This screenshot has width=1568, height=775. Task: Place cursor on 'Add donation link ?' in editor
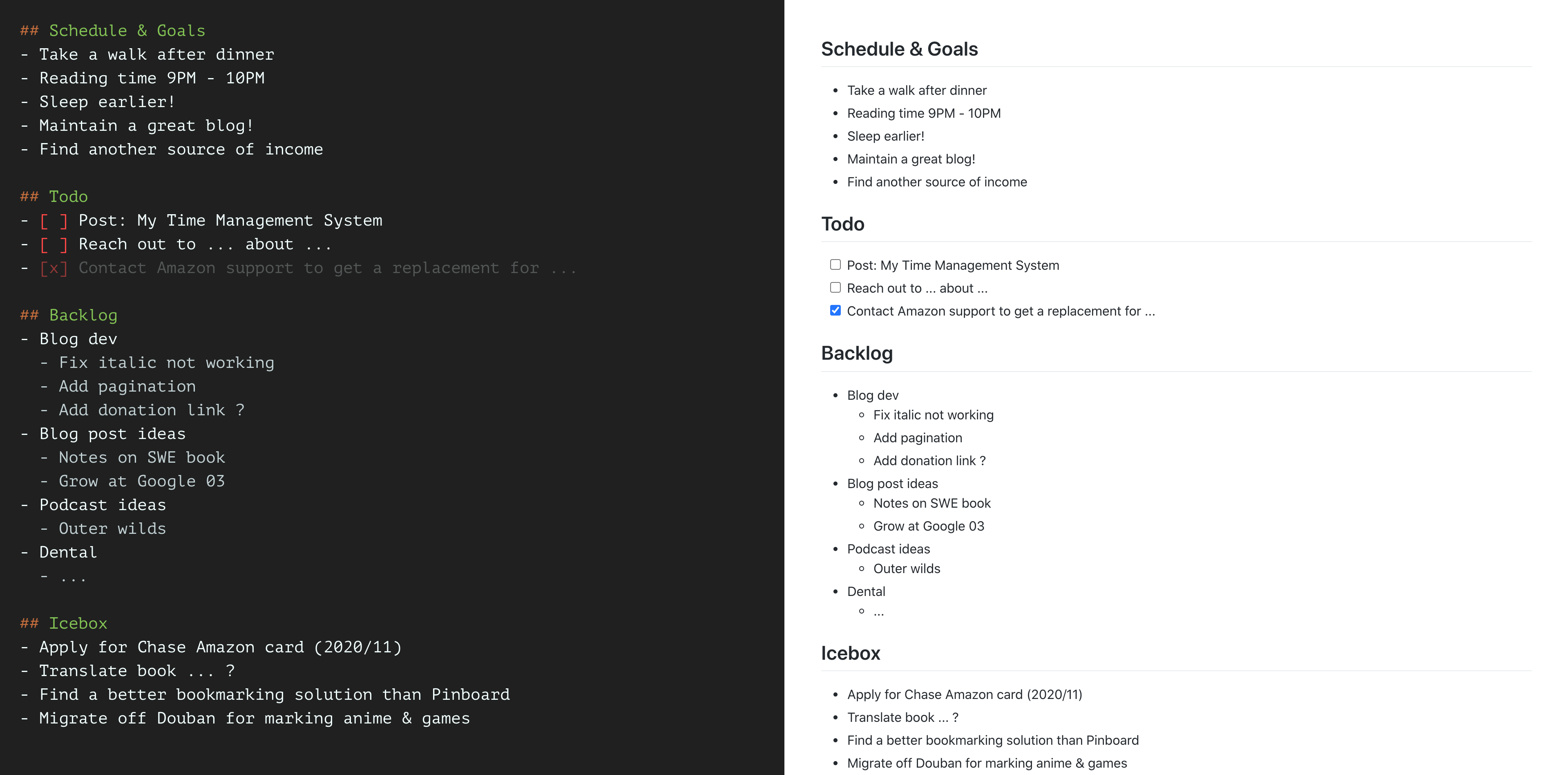click(151, 410)
